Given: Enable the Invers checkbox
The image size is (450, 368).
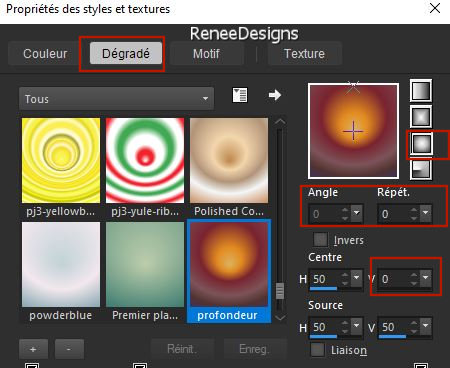Looking at the screenshot, I should (321, 239).
